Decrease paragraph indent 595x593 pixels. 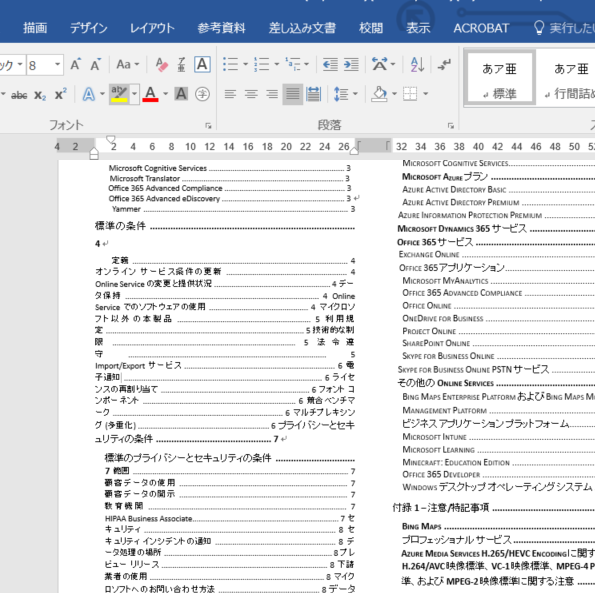tap(330, 64)
